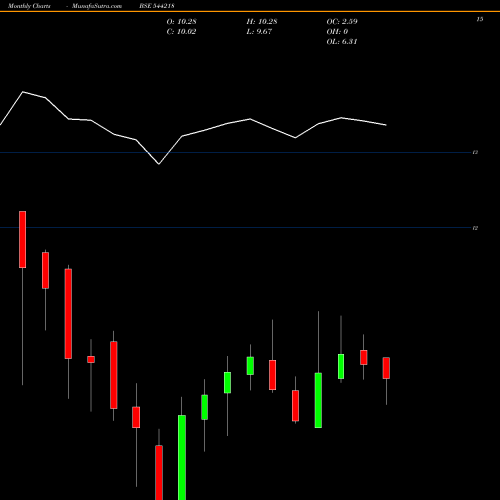500x500 pixels.
Task: Select the "BSE 544218" symbol text
Action: pyautogui.click(x=157, y=6)
